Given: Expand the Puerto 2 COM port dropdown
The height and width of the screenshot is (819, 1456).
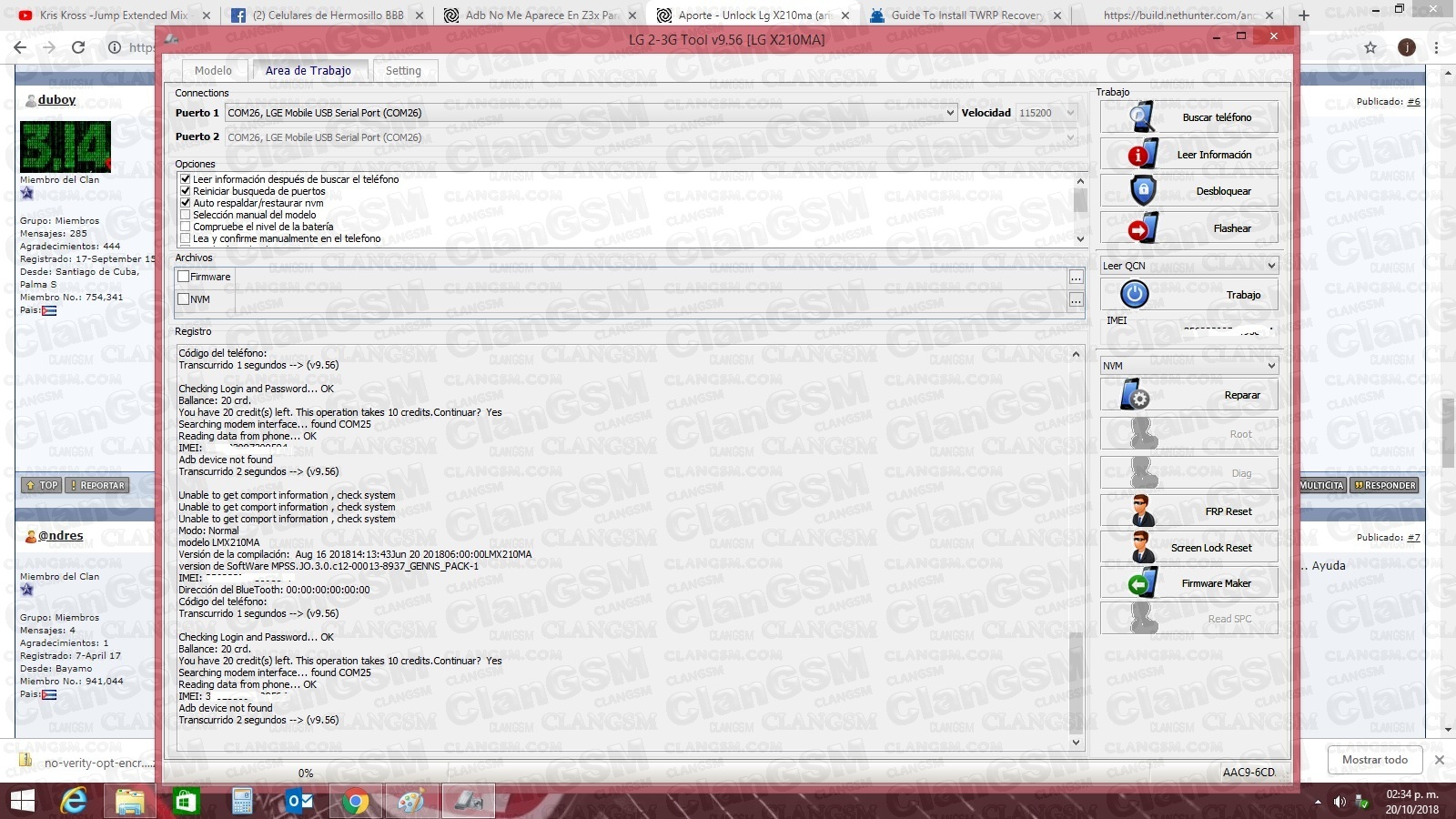Looking at the screenshot, I should (1071, 137).
